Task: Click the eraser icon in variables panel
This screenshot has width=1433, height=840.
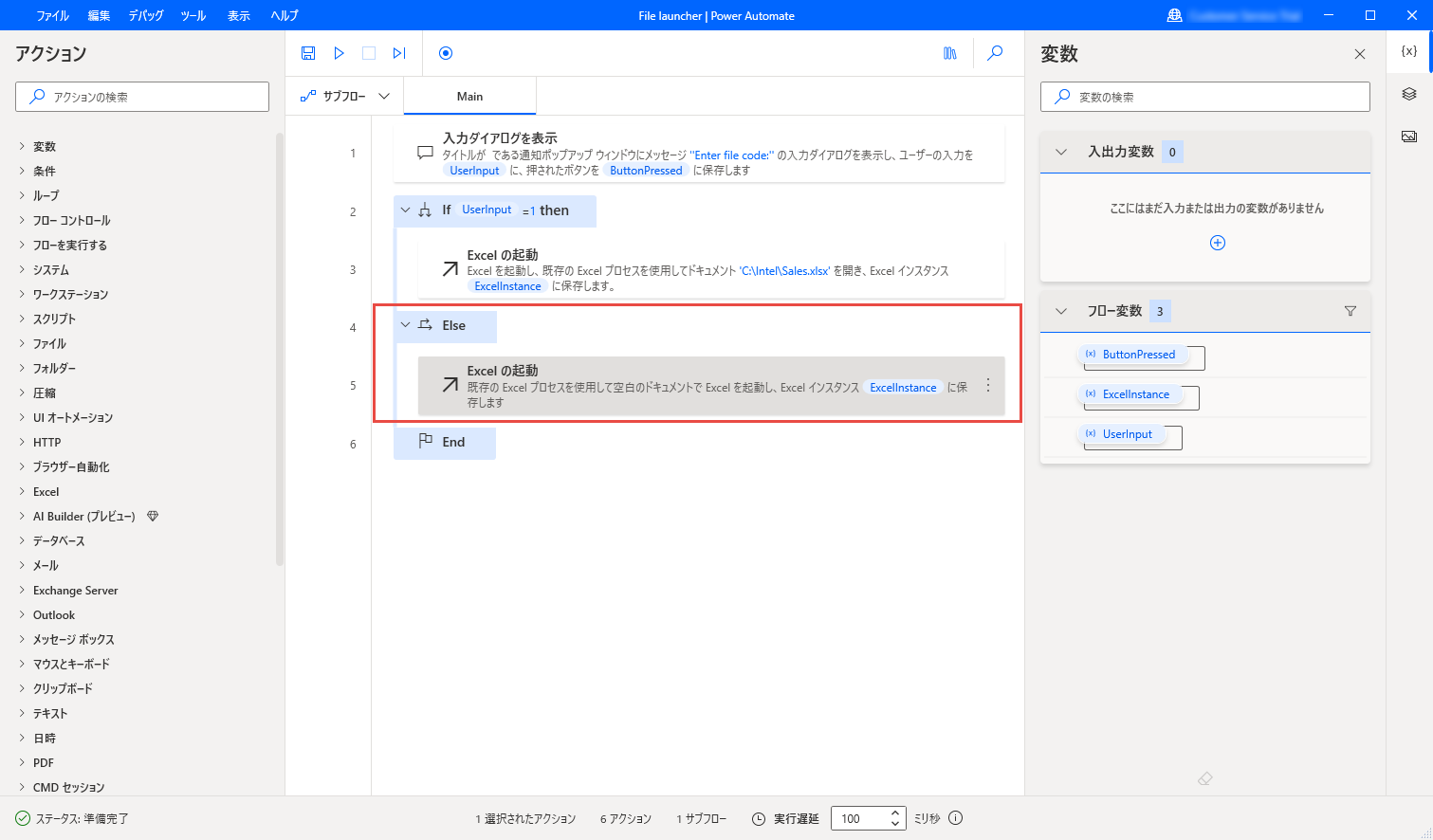Action: pos(1205,778)
